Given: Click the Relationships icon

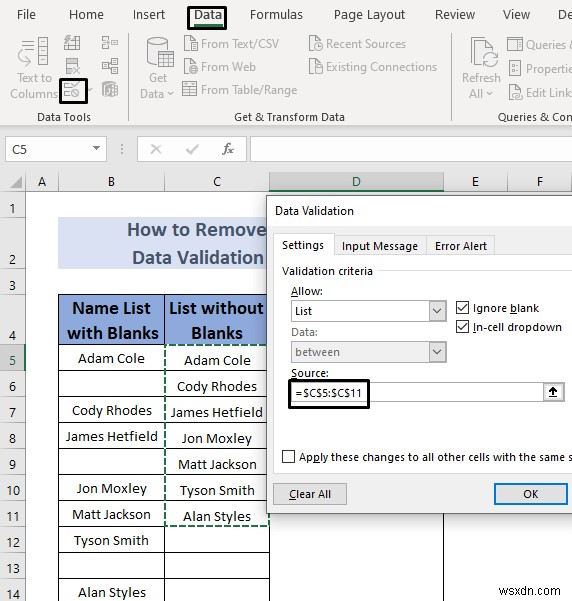Looking at the screenshot, I should pyautogui.click(x=110, y=66).
